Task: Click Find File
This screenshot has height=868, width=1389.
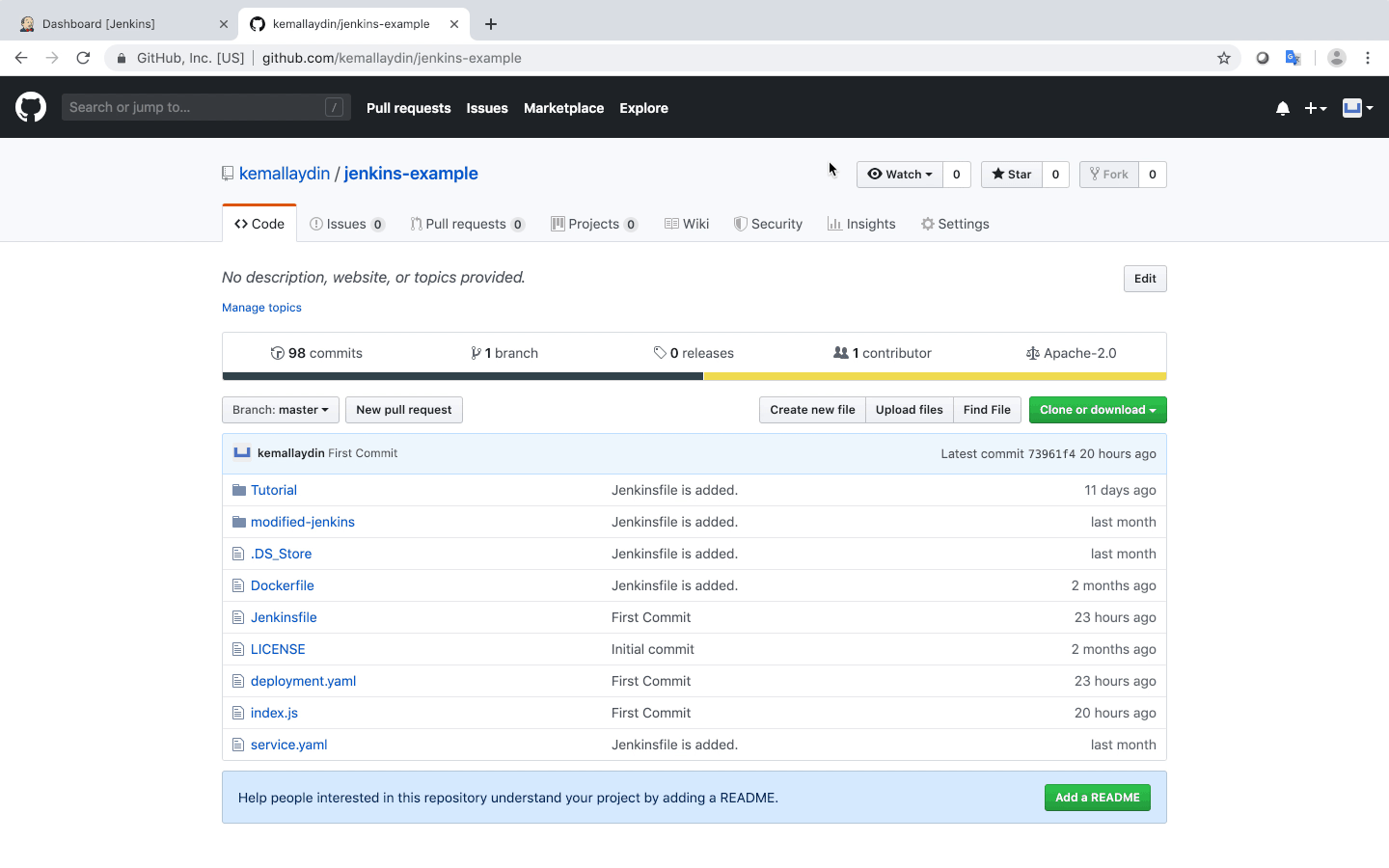Action: (987, 410)
